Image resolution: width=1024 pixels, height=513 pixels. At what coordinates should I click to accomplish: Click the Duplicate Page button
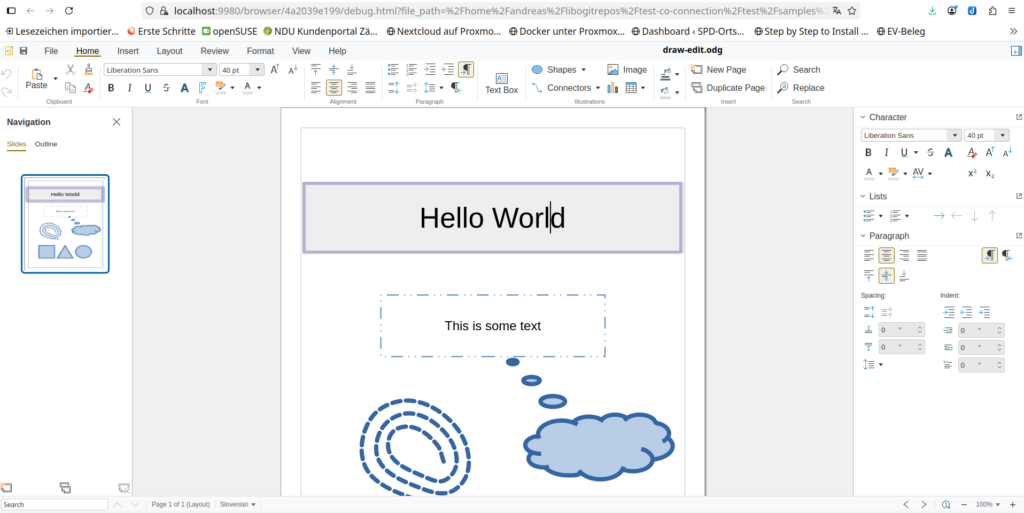(x=728, y=87)
